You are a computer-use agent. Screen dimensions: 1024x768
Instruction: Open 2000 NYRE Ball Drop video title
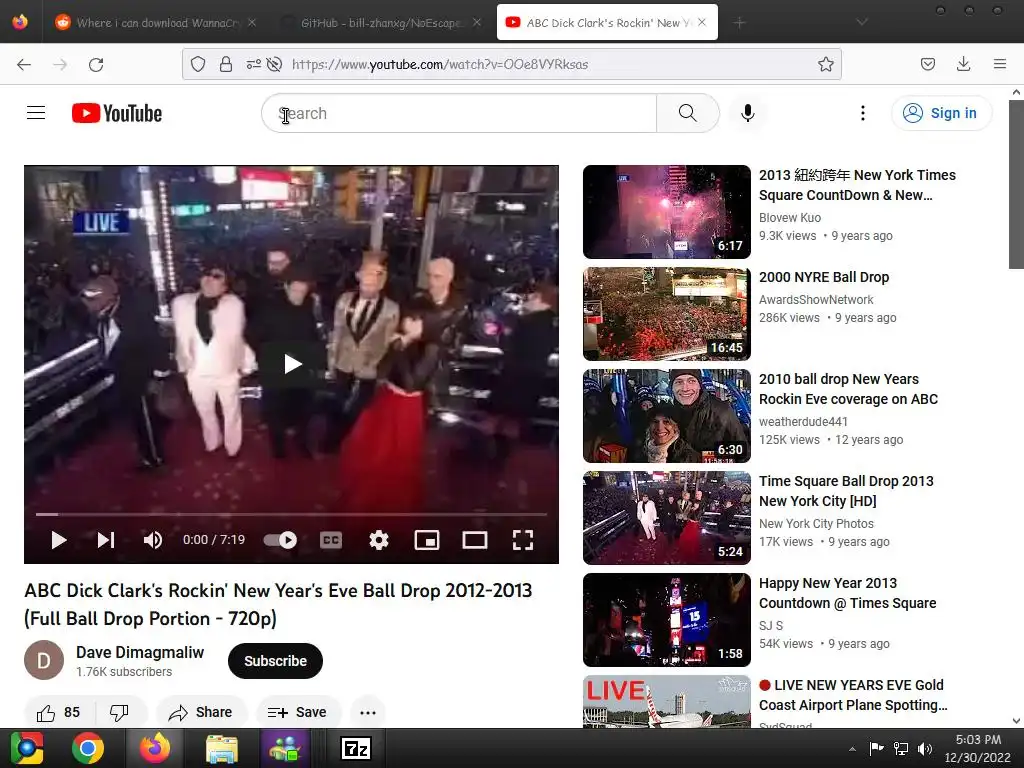[824, 277]
